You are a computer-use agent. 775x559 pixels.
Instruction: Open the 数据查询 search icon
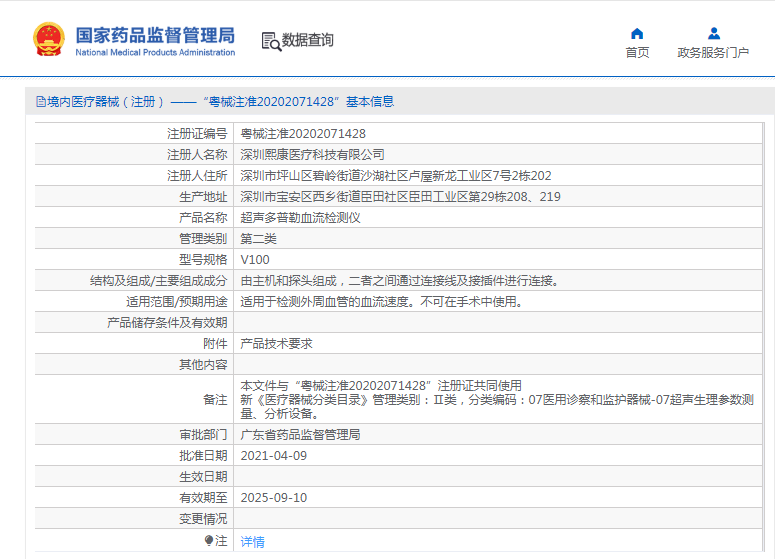271,42
